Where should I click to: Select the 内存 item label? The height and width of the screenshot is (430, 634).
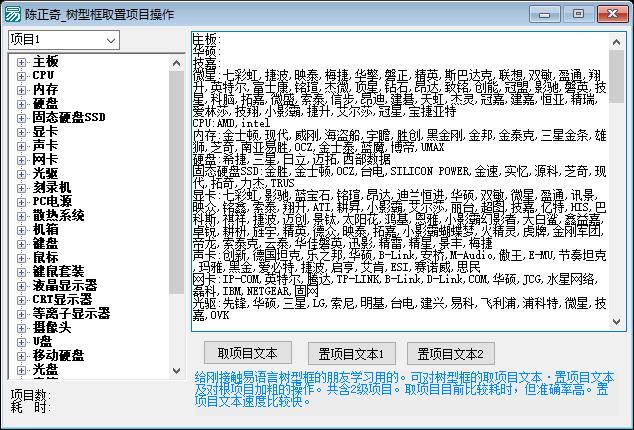pos(46,90)
